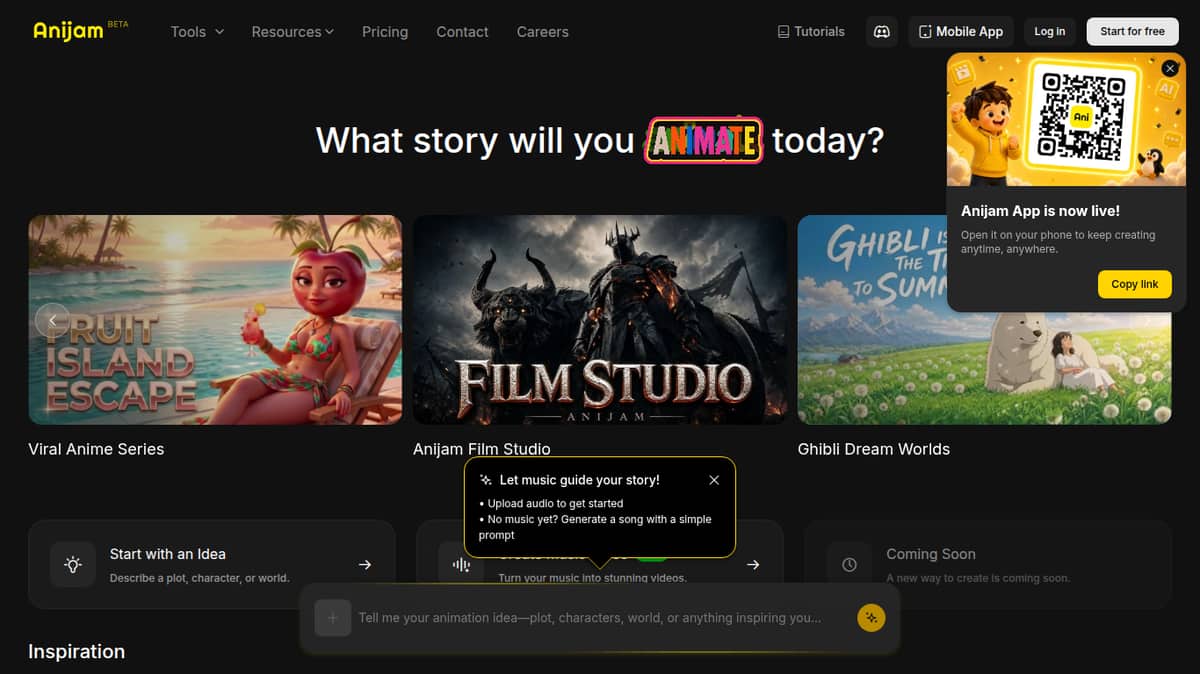1200x674 pixels.
Task: Click the Viral Anime Series title
Action: [x=96, y=449]
